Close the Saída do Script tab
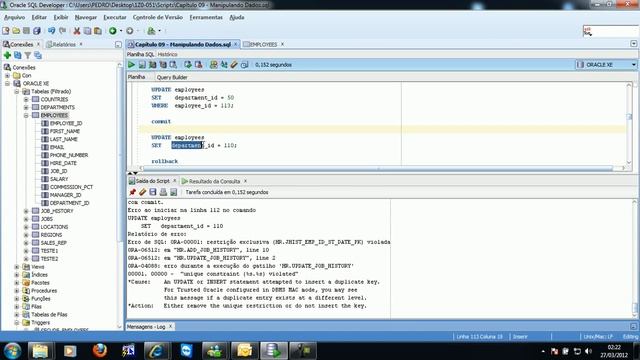Screen dimensions: 640x360 175,181
